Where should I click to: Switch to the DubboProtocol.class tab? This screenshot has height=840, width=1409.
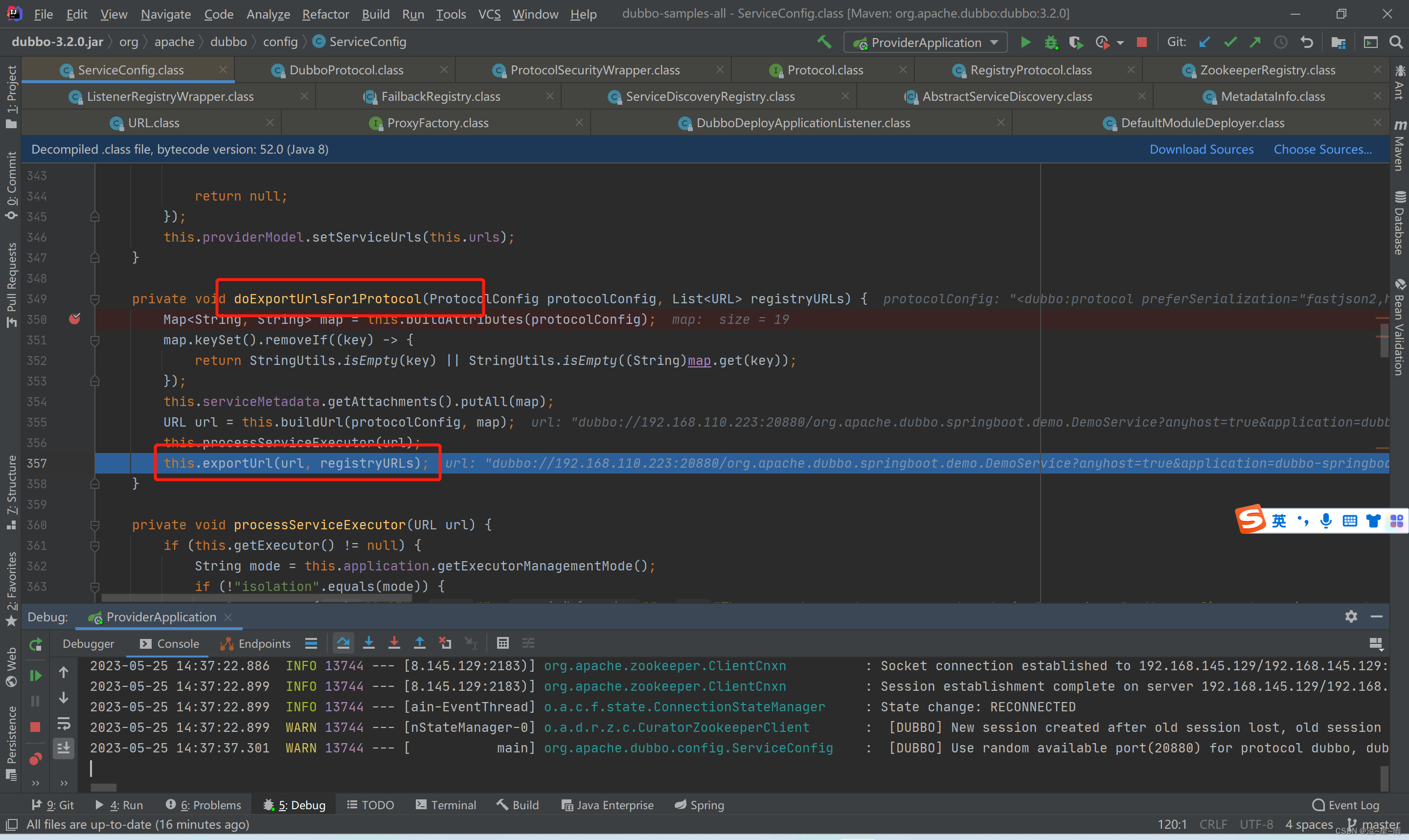coord(346,70)
